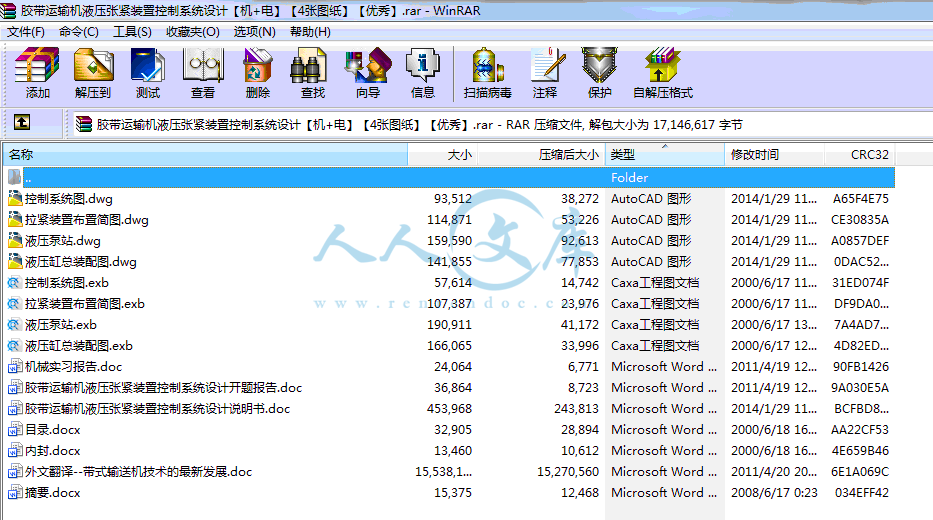Viewport: 933px width, 520px height.
Task: Sort by 压缩后大小 column header
Action: (541, 155)
